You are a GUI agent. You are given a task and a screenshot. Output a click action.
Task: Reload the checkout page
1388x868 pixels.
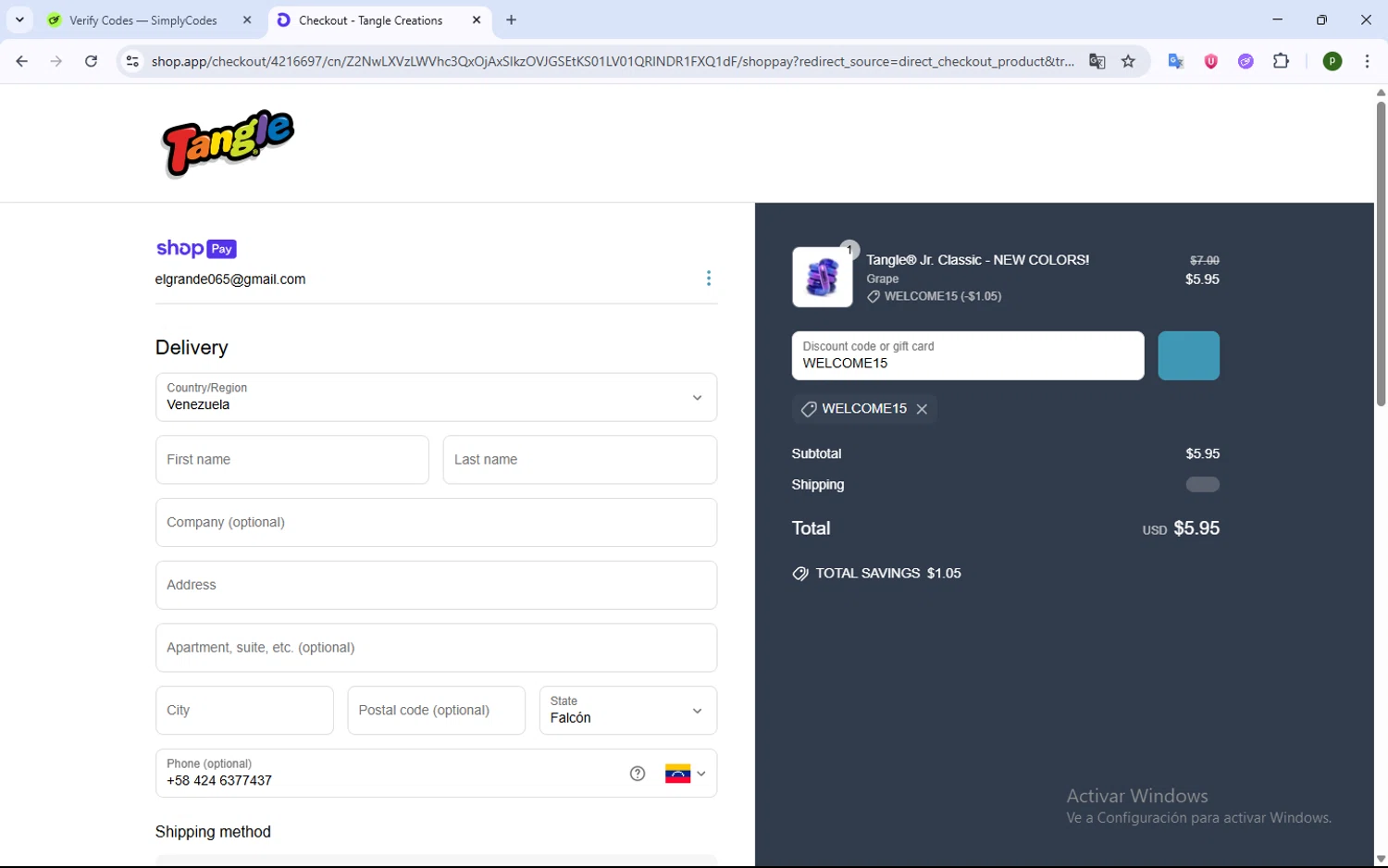[91, 61]
